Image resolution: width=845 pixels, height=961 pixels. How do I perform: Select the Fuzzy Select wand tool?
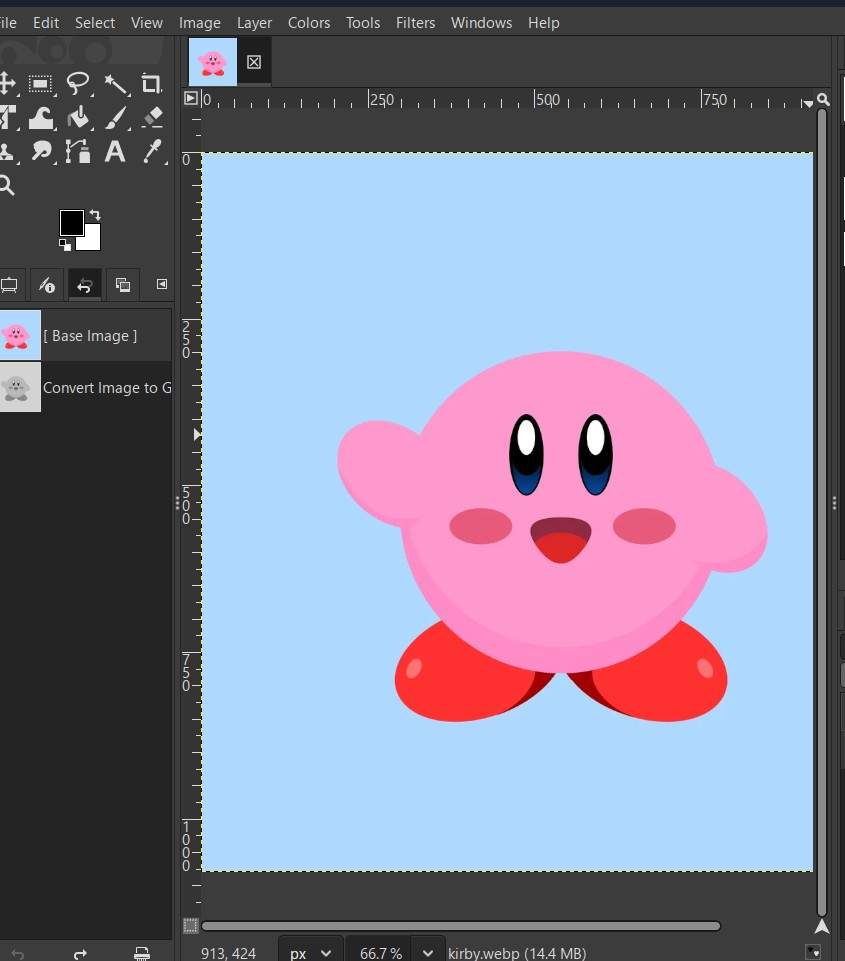coord(116,84)
